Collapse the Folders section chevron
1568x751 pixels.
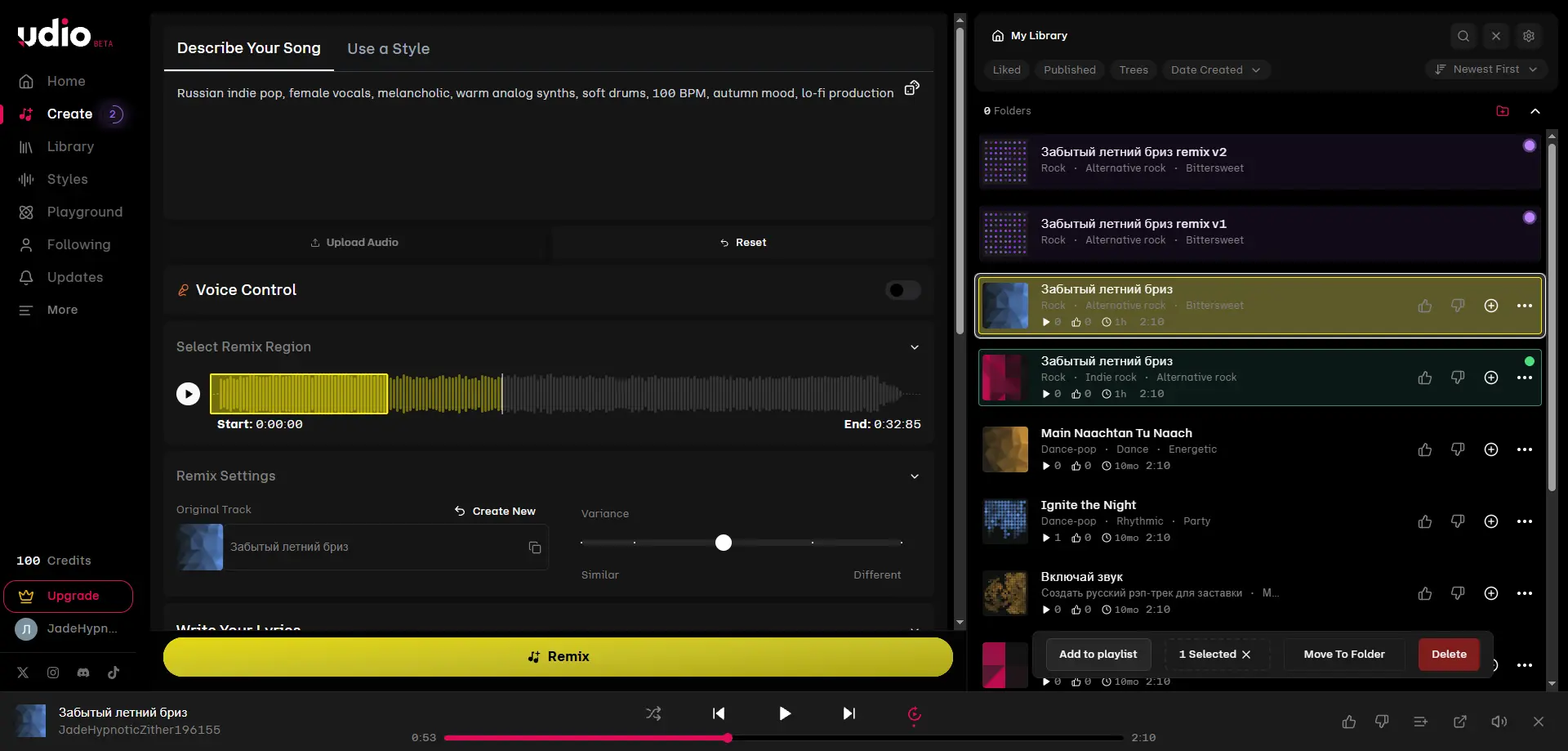pos(1535,111)
